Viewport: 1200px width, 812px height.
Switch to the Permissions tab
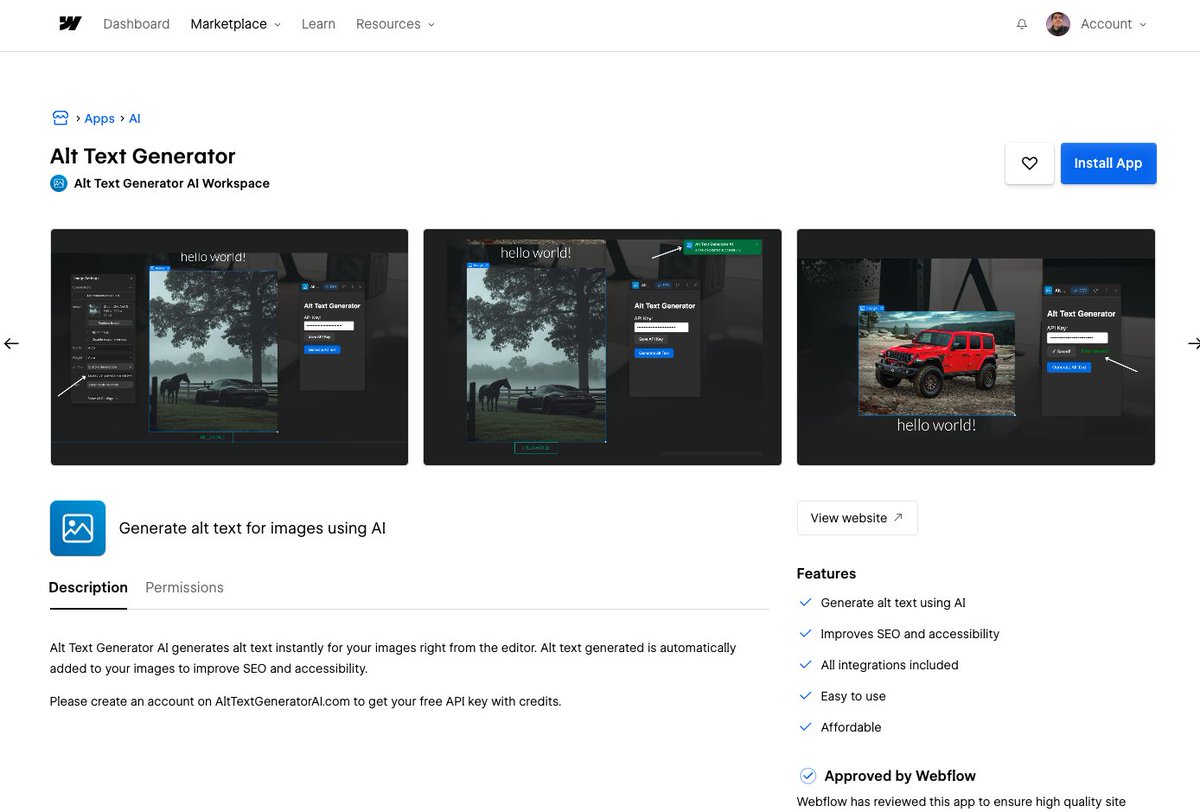click(184, 588)
